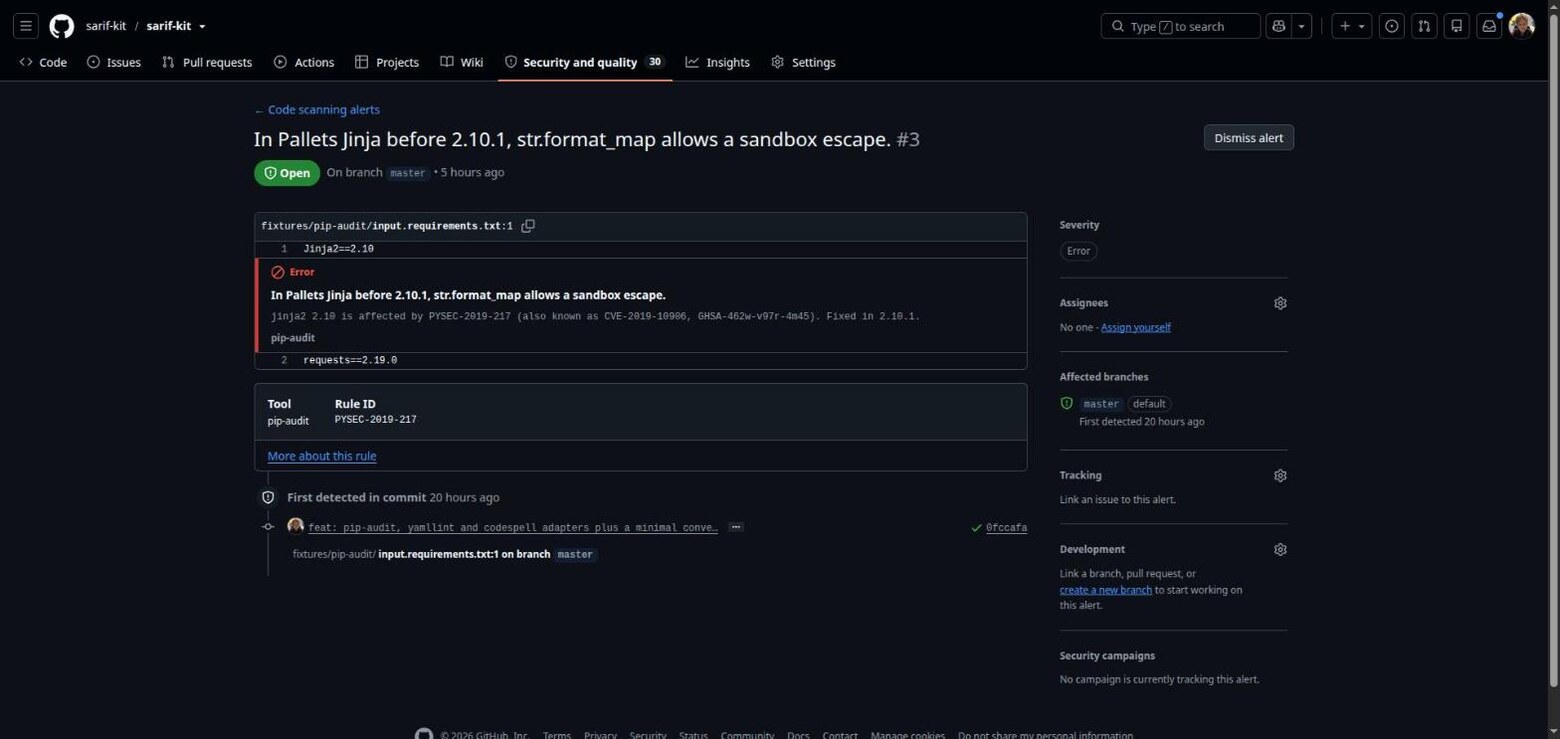The height and width of the screenshot is (739, 1560).
Task: Open commit hash 0fccafa
Action: [1006, 527]
